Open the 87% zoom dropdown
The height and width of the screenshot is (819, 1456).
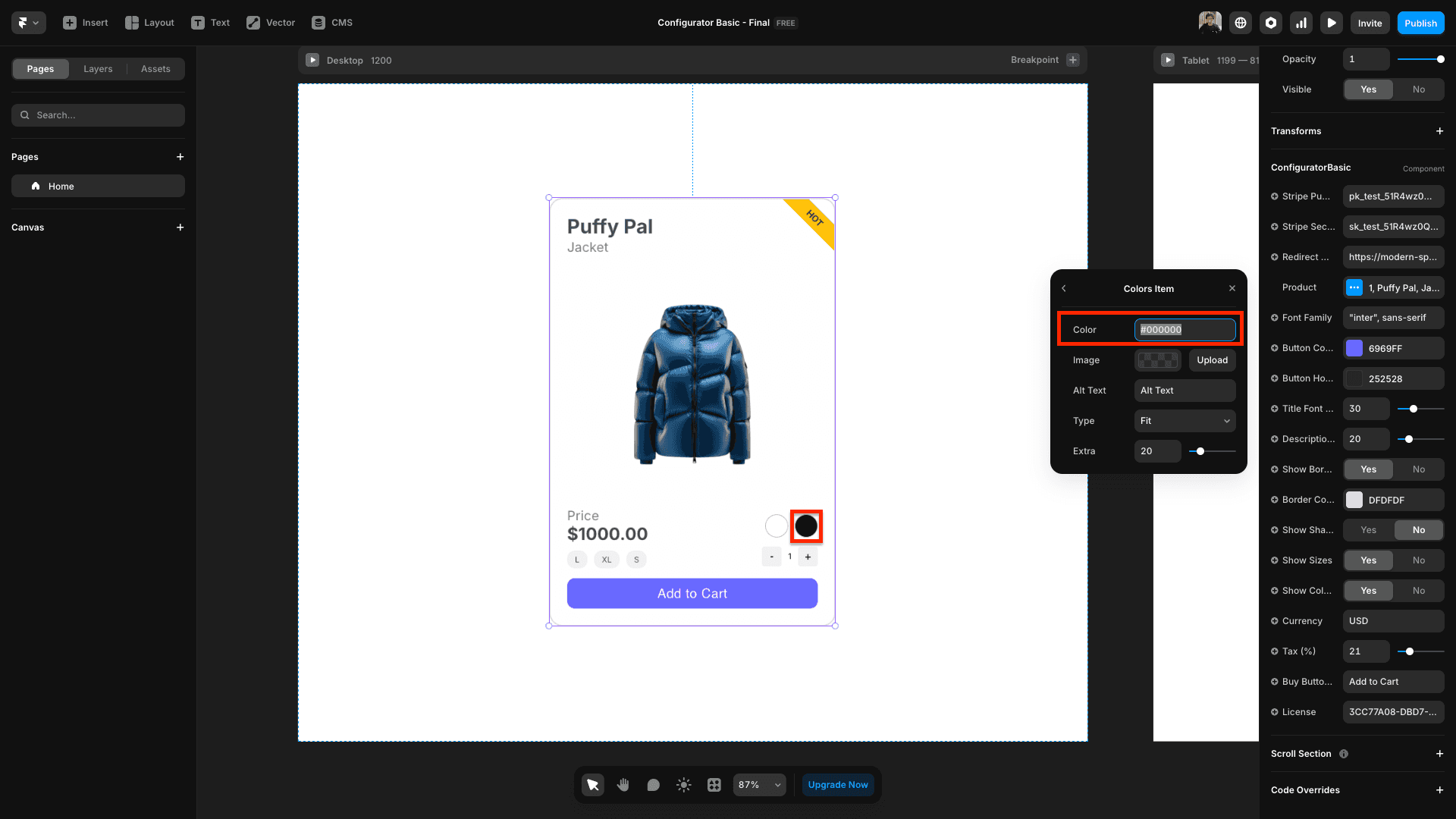(759, 785)
